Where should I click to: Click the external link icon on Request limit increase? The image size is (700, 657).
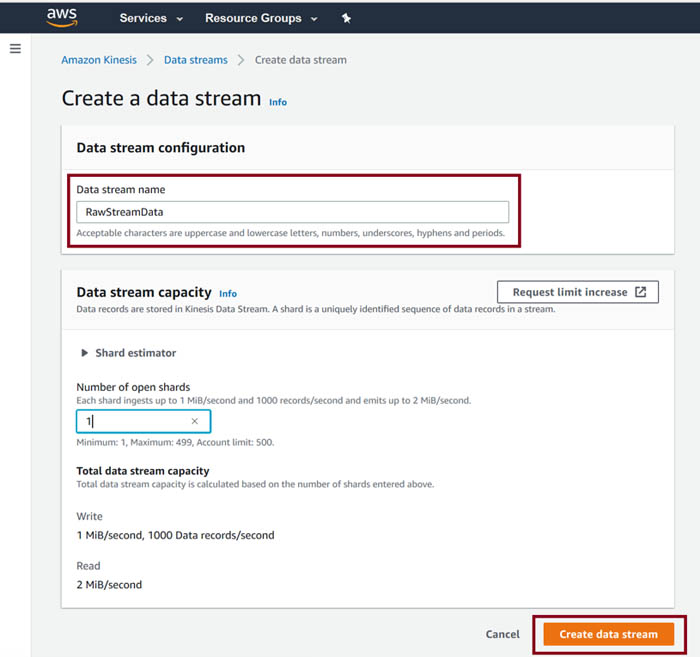tap(641, 292)
